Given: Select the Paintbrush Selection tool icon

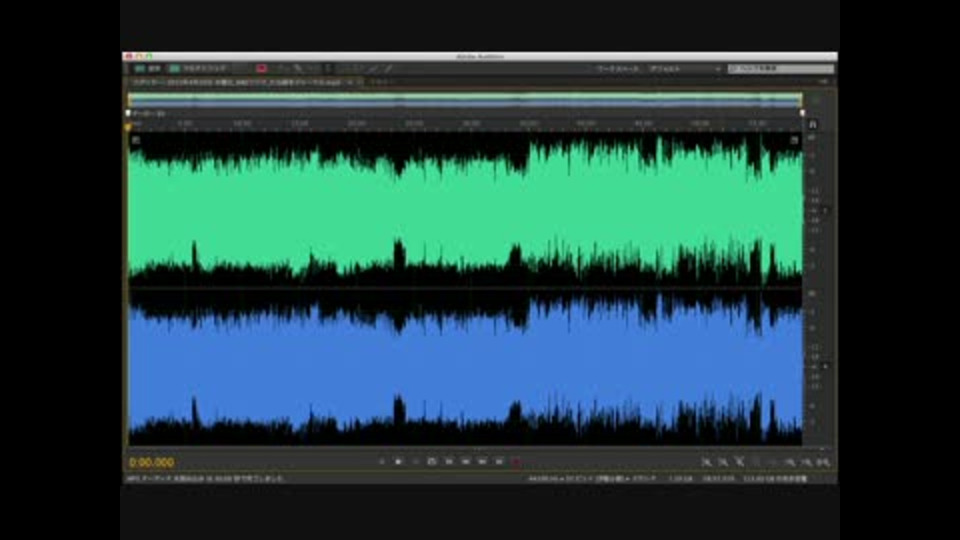Looking at the screenshot, I should pyautogui.click(x=372, y=69).
